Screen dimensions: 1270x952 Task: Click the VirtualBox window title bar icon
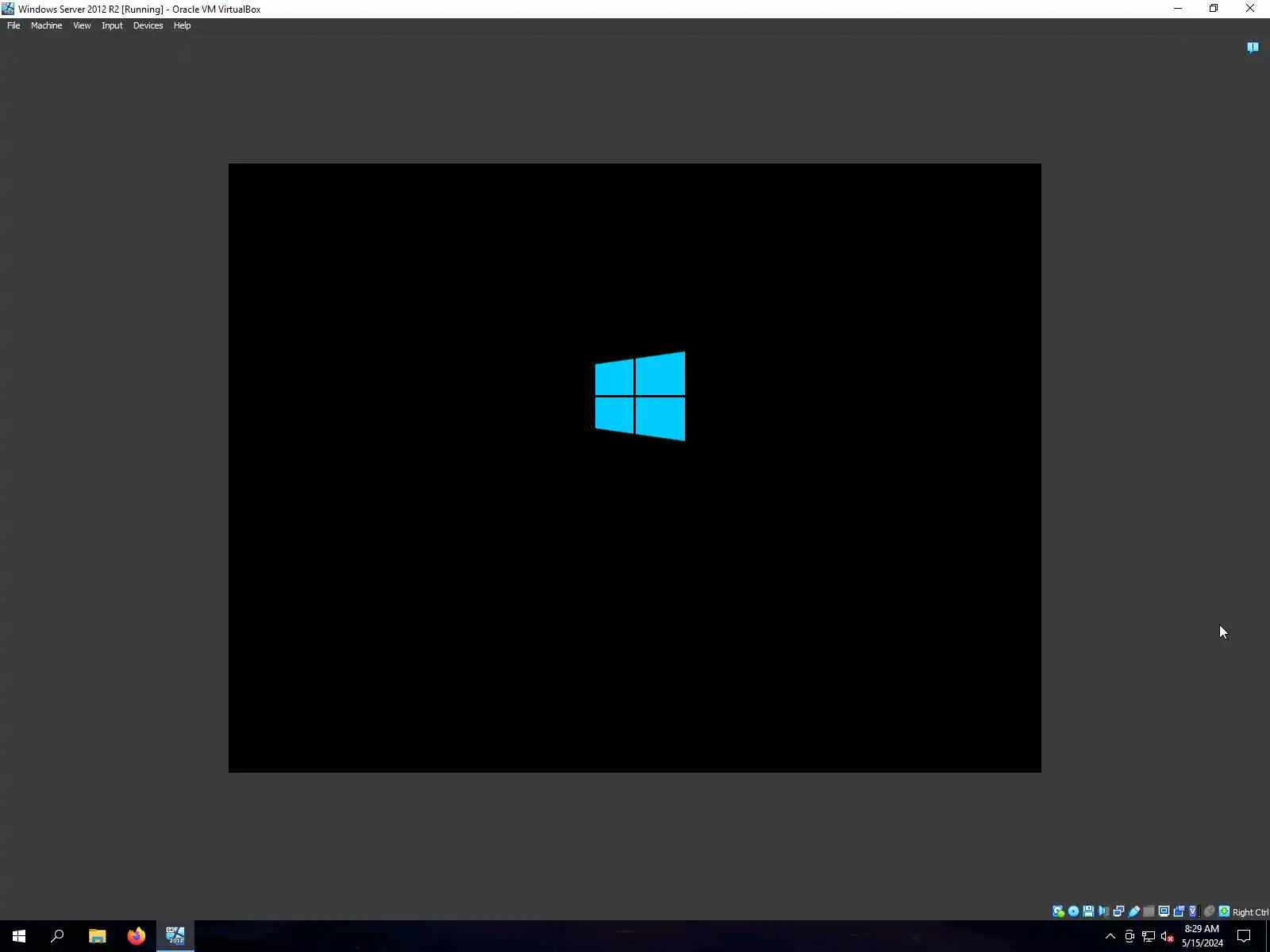[x=8, y=9]
